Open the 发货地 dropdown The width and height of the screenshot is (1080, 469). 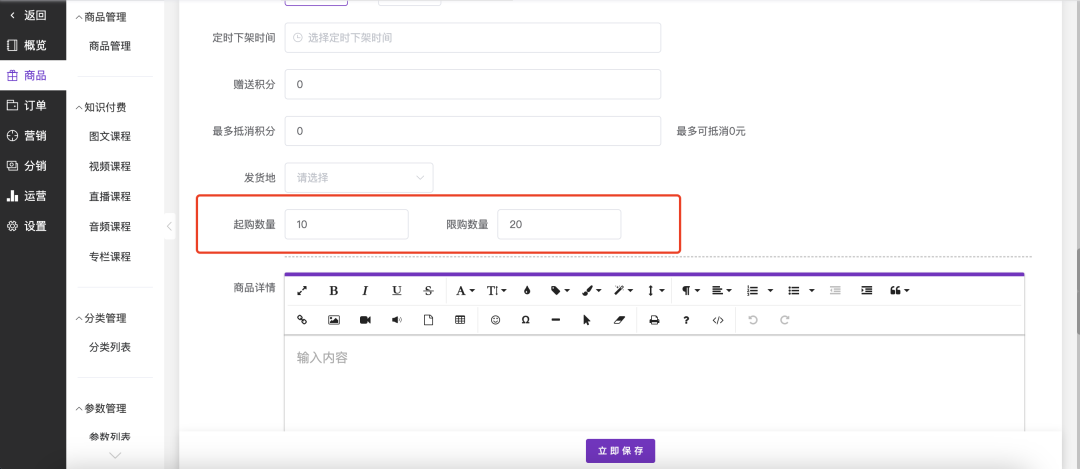coord(359,178)
